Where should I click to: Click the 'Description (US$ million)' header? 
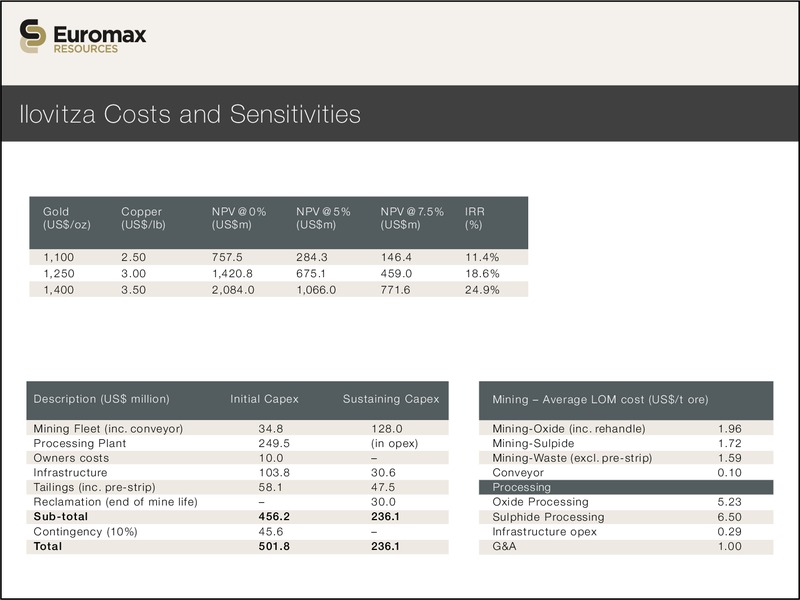pyautogui.click(x=102, y=399)
